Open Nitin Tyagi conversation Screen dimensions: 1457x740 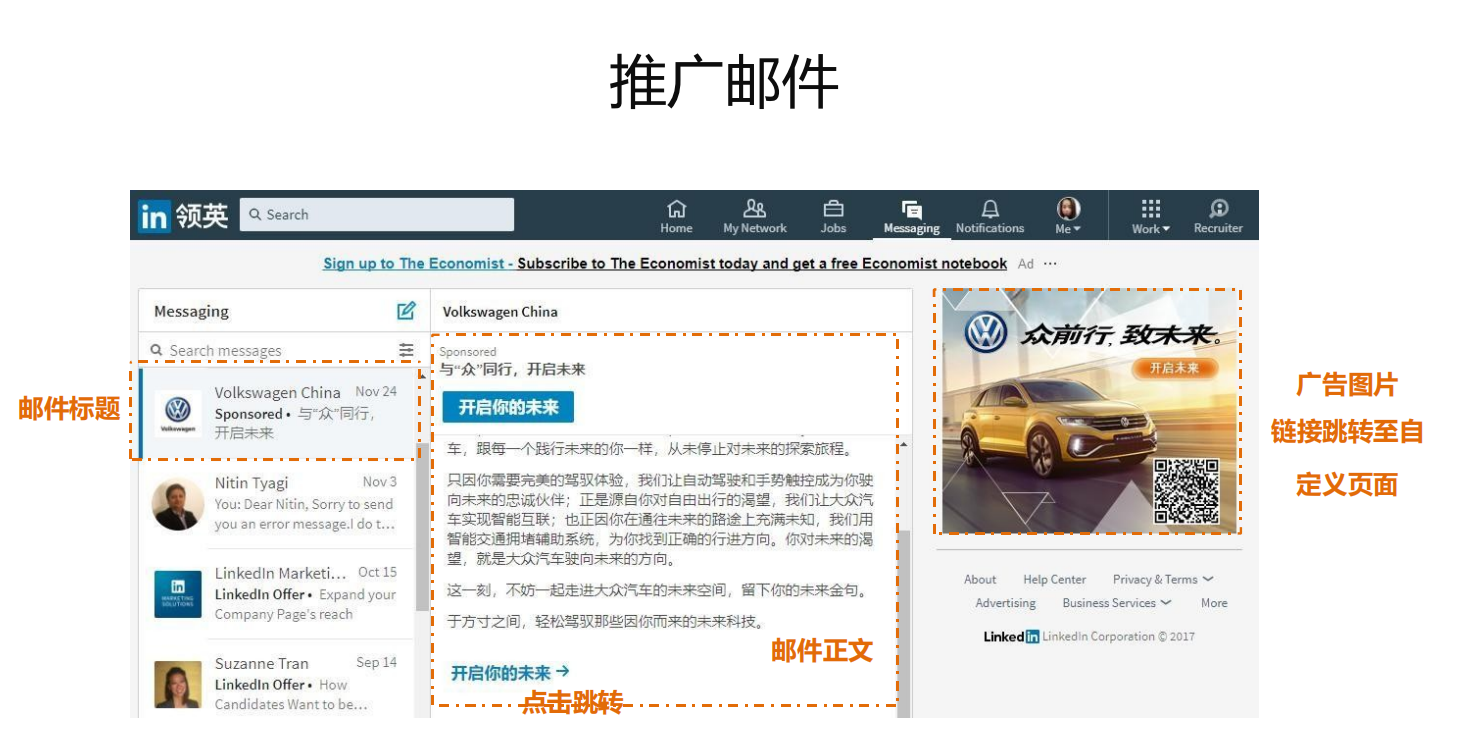(x=278, y=503)
